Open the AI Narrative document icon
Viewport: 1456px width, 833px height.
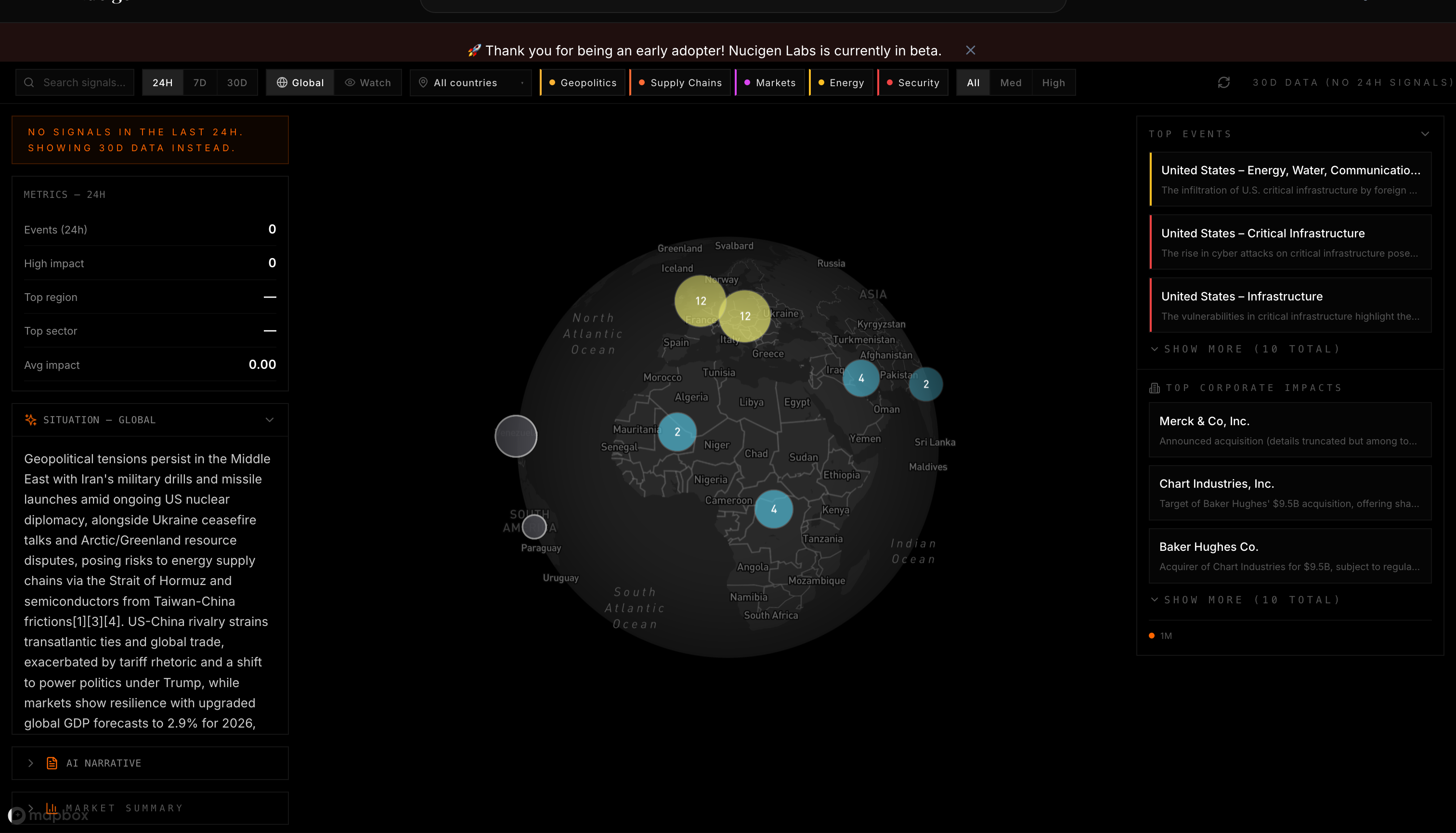52,763
